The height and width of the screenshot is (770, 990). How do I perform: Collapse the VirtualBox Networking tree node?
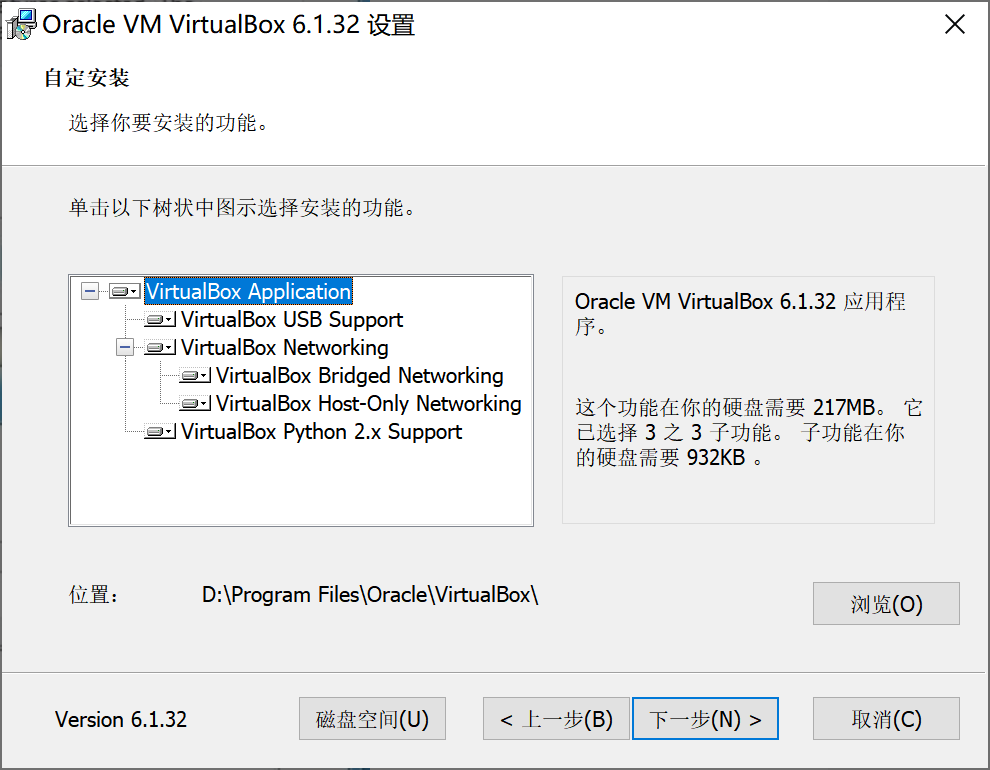(125, 347)
